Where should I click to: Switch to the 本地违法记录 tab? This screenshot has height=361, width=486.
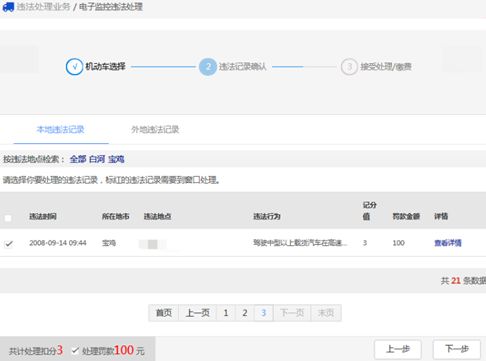pos(61,129)
